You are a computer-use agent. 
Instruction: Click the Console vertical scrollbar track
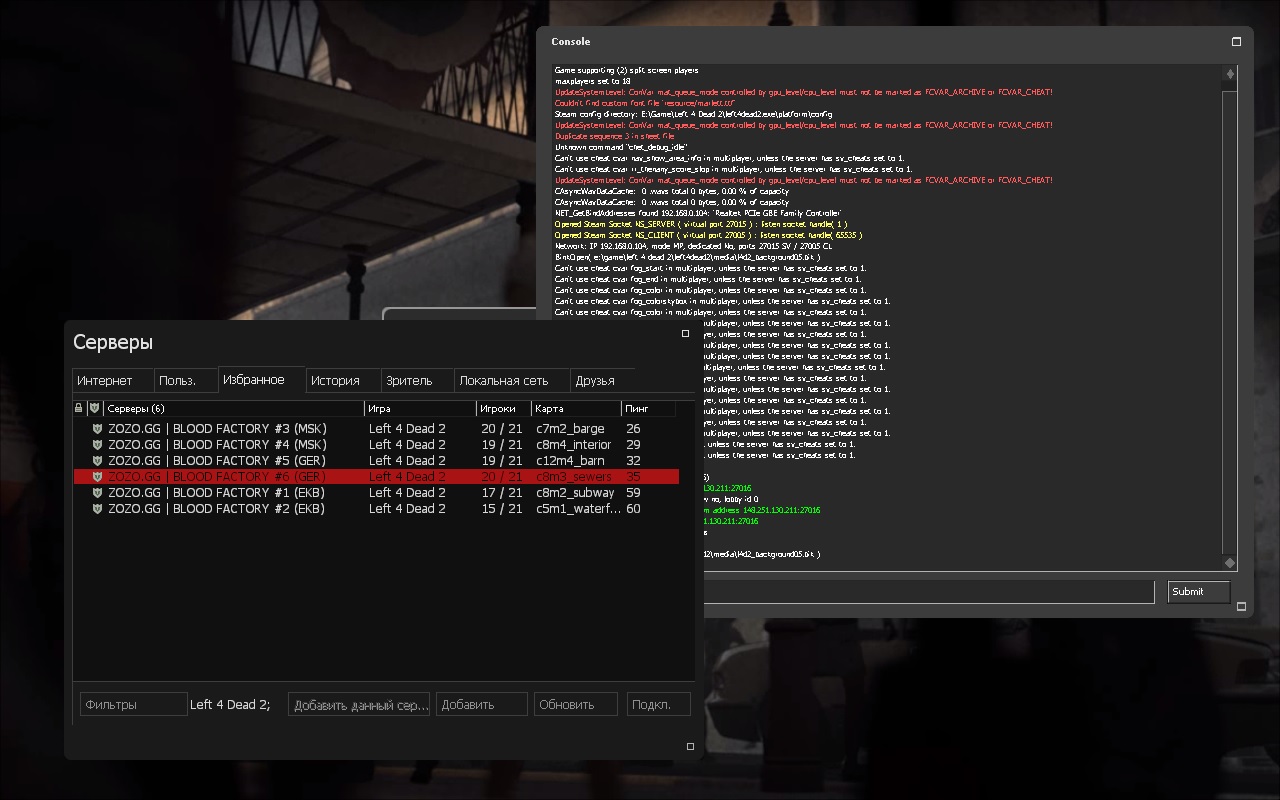tap(1229, 320)
